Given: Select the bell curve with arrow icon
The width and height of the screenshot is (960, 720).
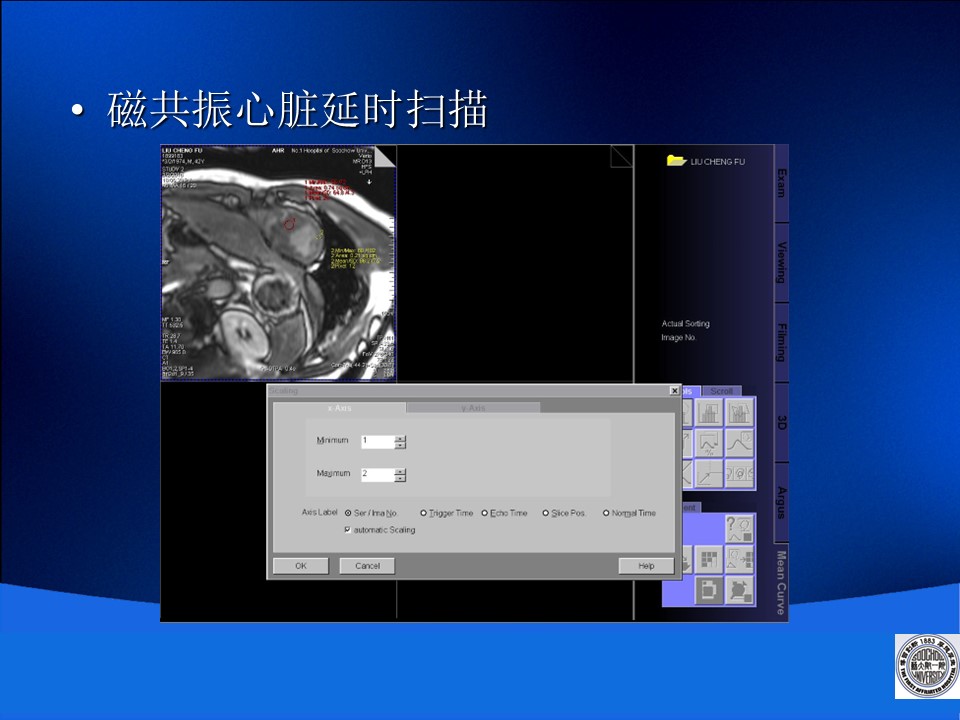Looking at the screenshot, I should tap(740, 443).
